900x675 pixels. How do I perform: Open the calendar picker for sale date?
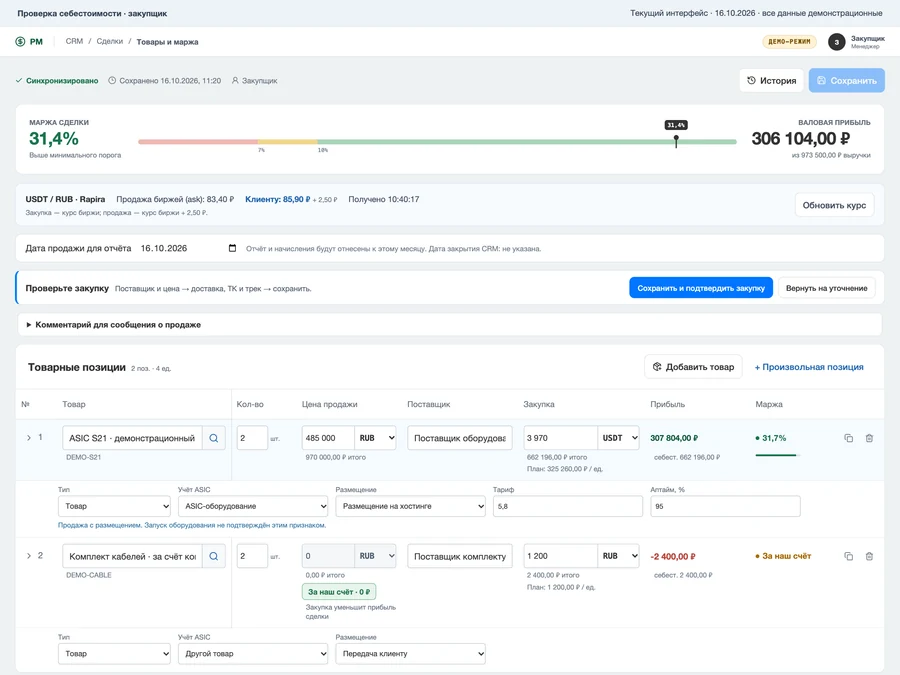[232, 248]
